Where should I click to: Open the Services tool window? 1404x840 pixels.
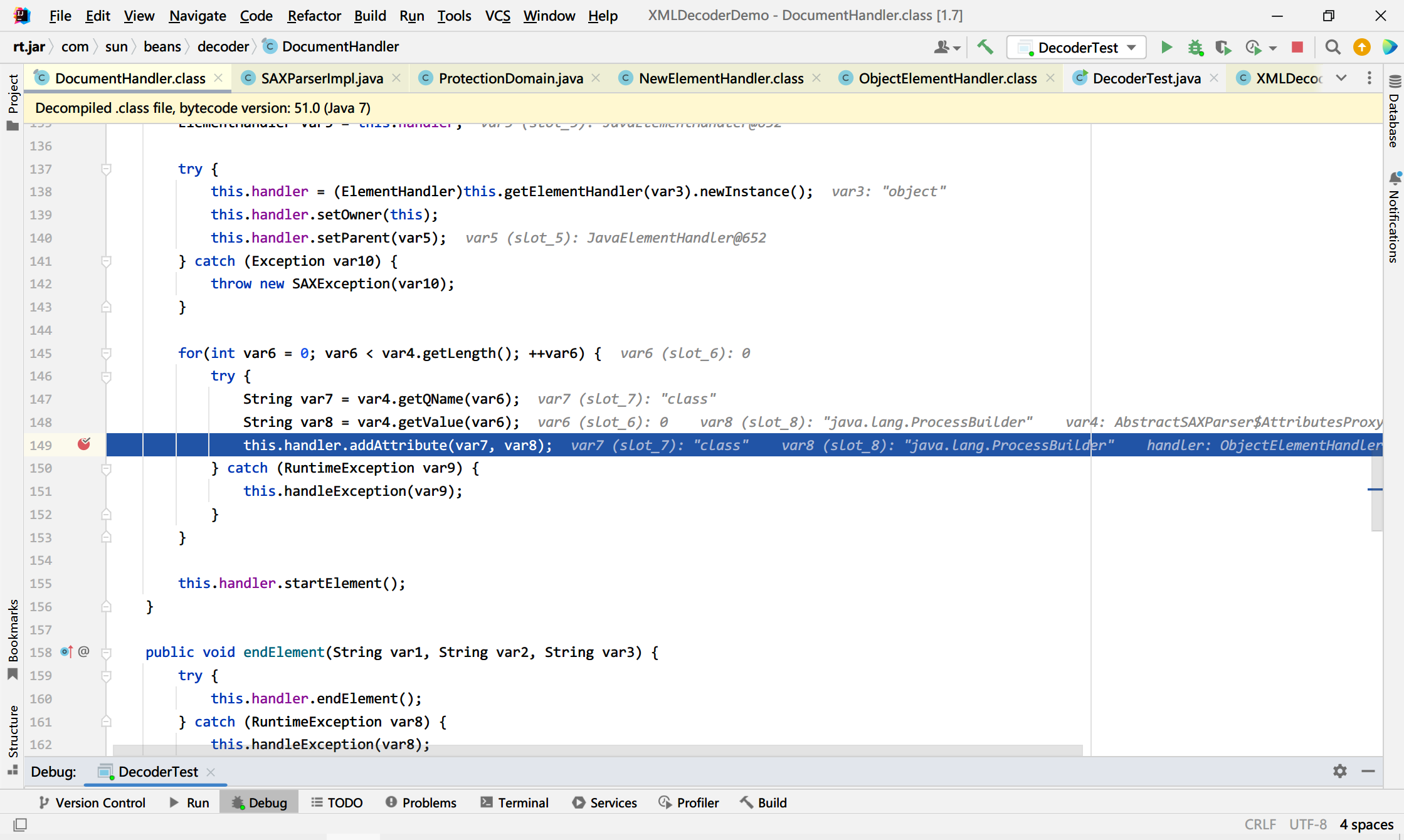[x=604, y=802]
